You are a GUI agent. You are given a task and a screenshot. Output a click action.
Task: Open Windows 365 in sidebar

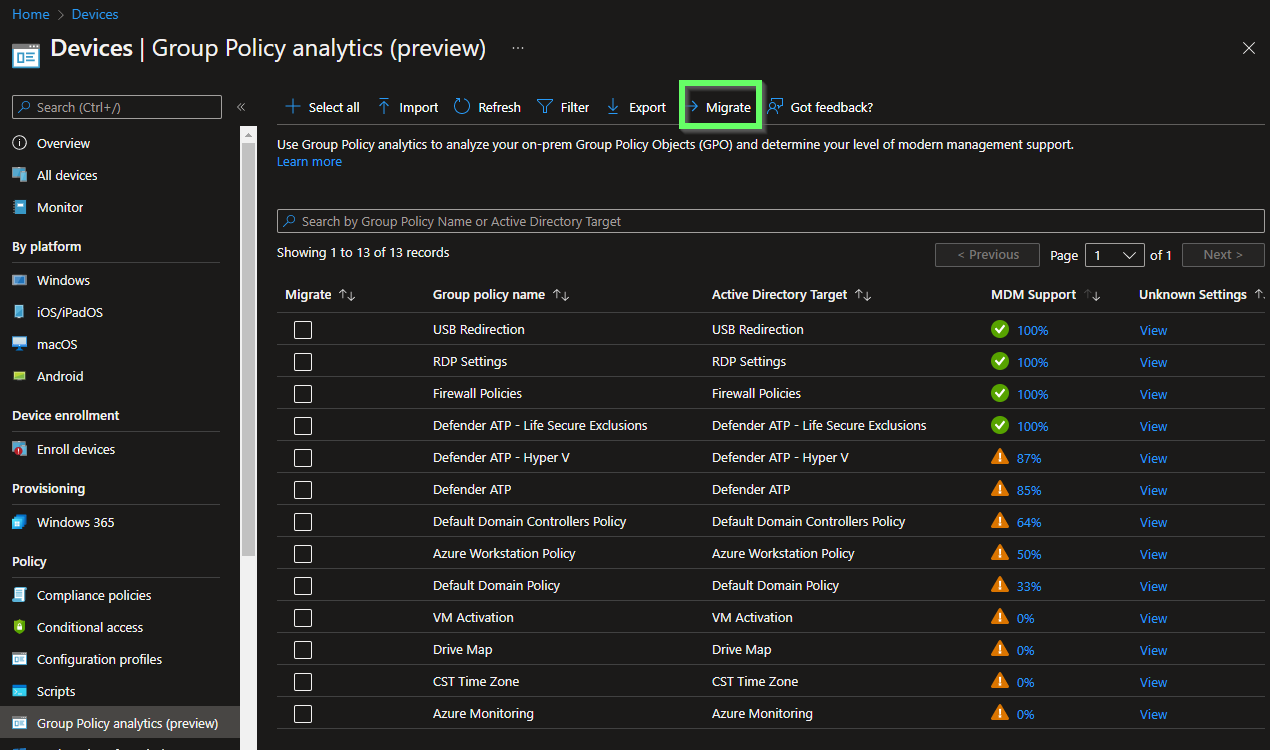point(75,522)
